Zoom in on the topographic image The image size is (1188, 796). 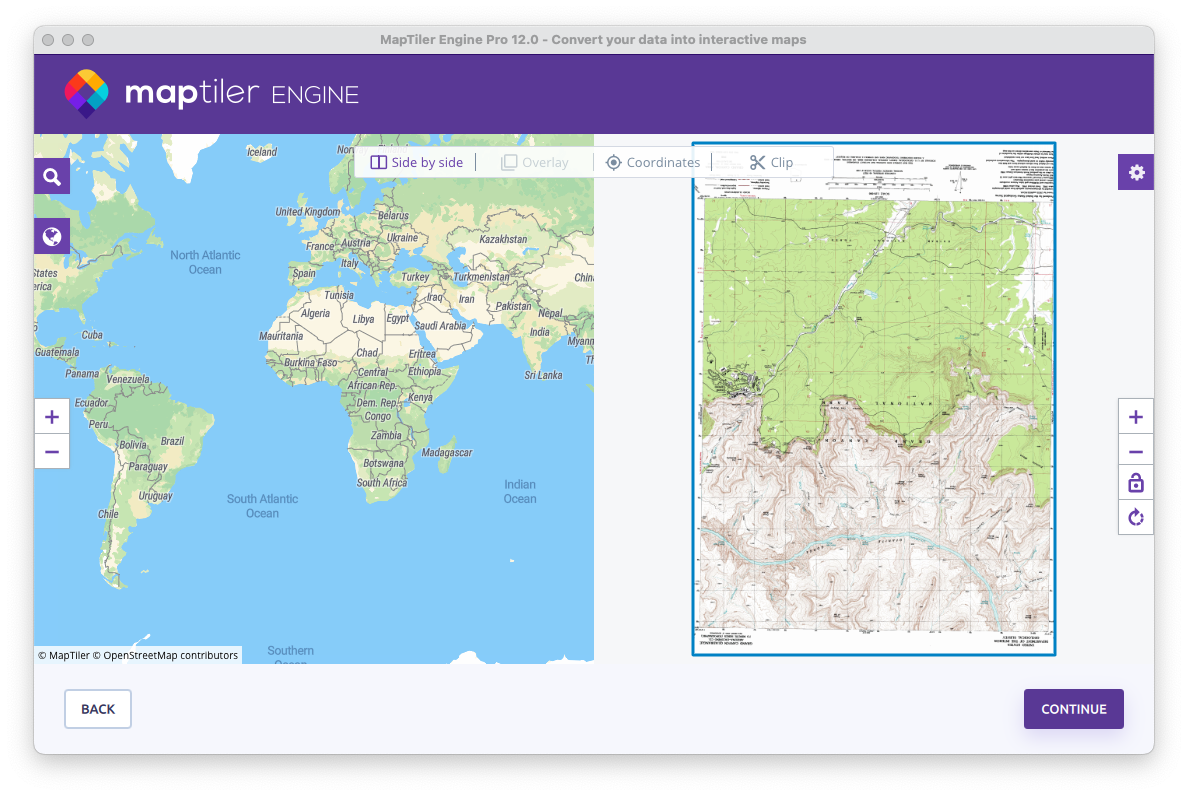tap(1135, 417)
